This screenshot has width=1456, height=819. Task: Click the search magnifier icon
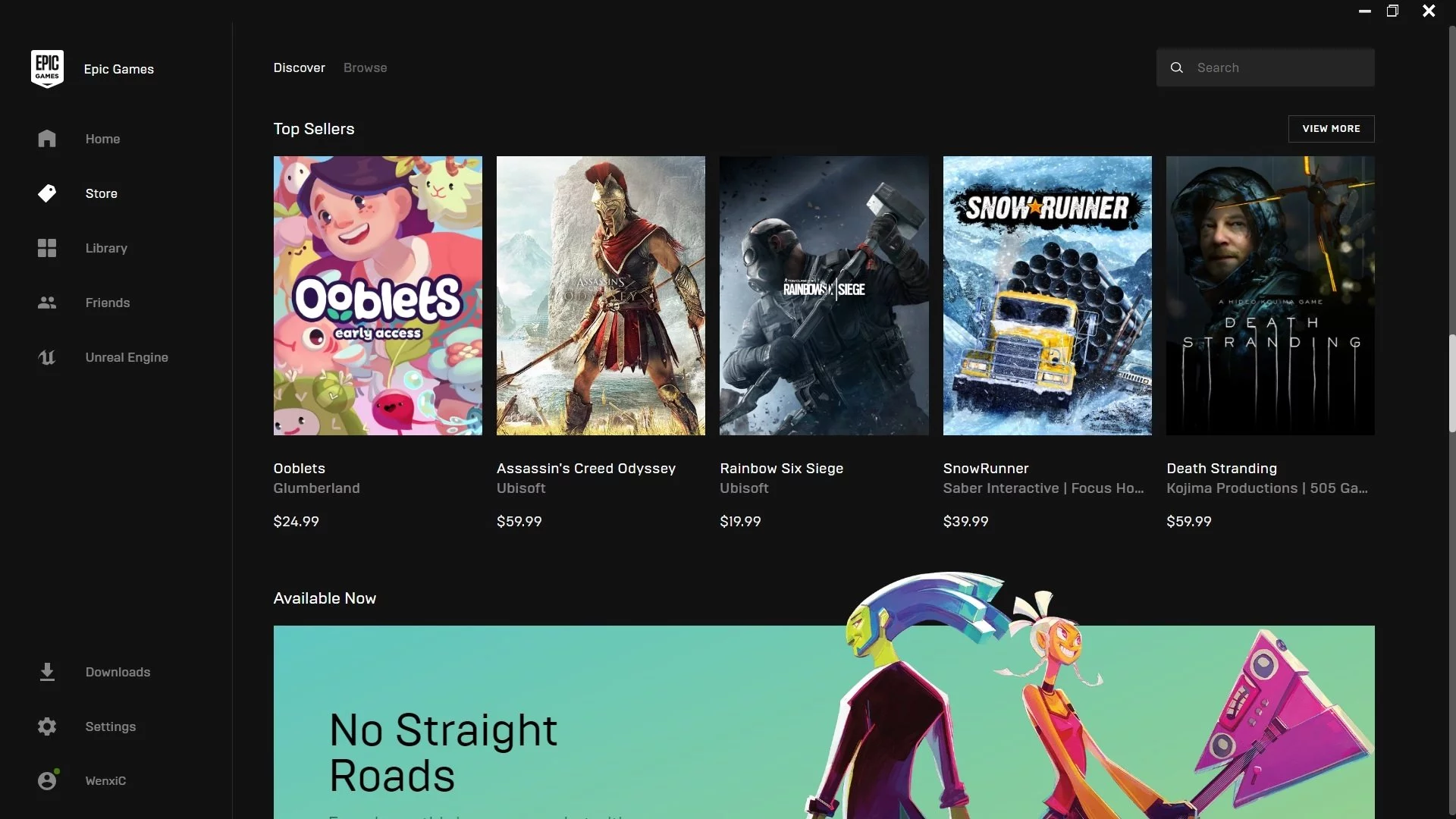1176,67
